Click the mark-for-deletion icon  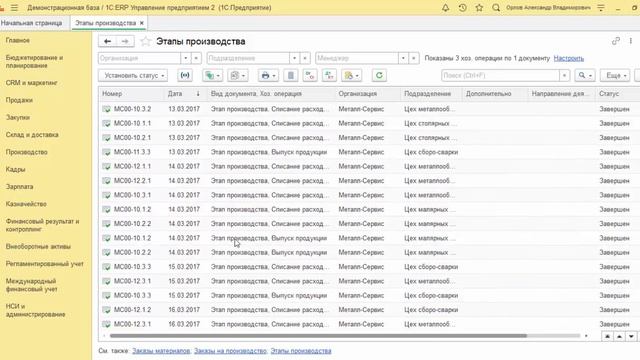coord(291,76)
